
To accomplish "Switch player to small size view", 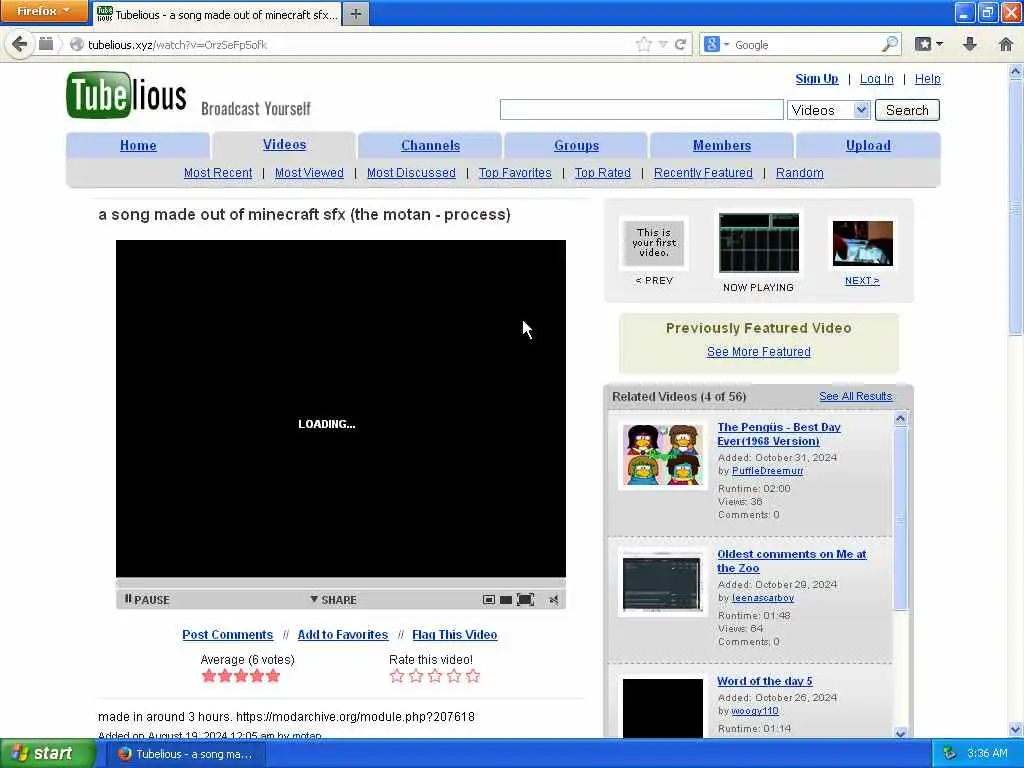I will (x=488, y=600).
